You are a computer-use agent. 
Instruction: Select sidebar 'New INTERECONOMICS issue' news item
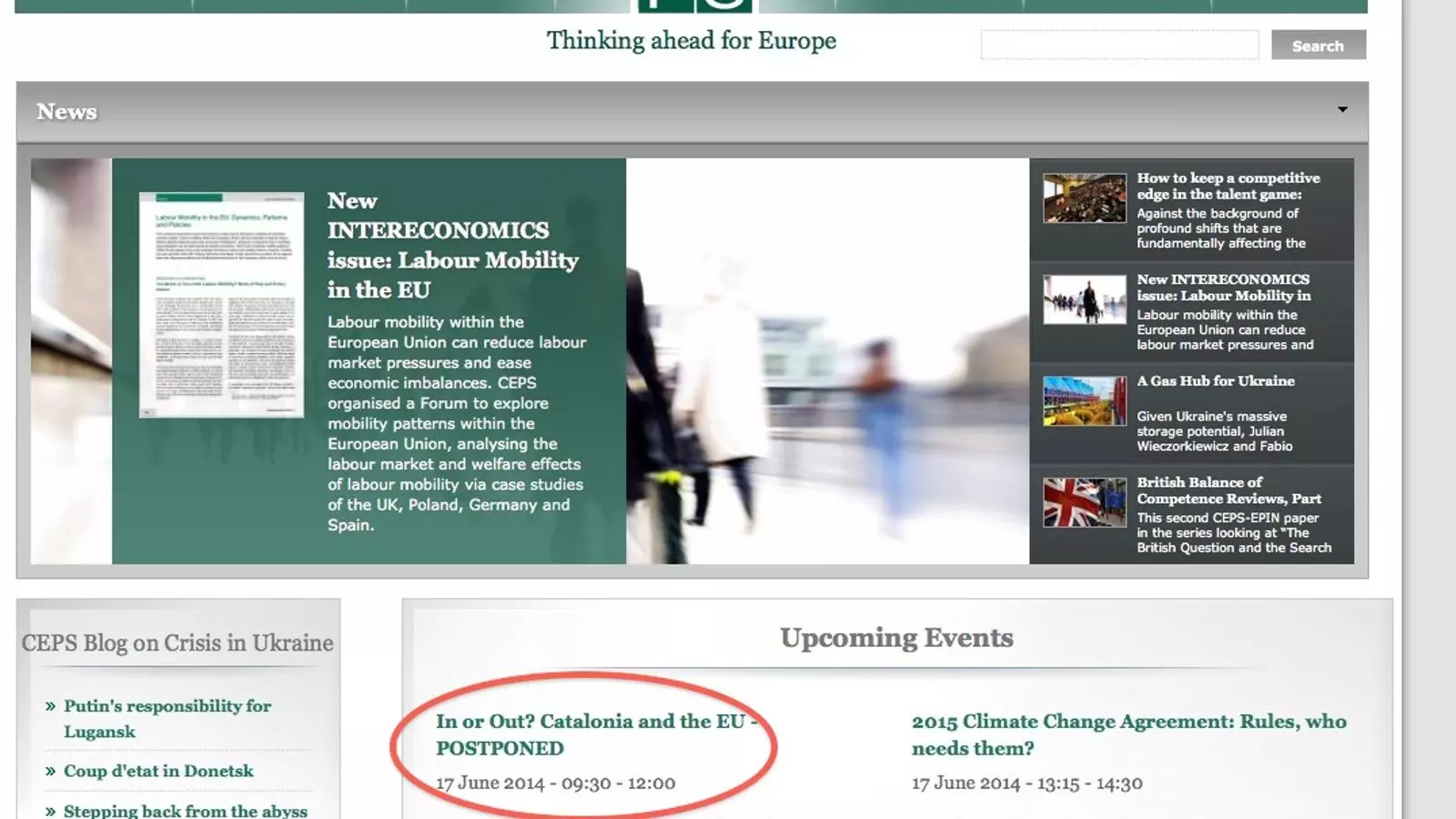(1223, 287)
